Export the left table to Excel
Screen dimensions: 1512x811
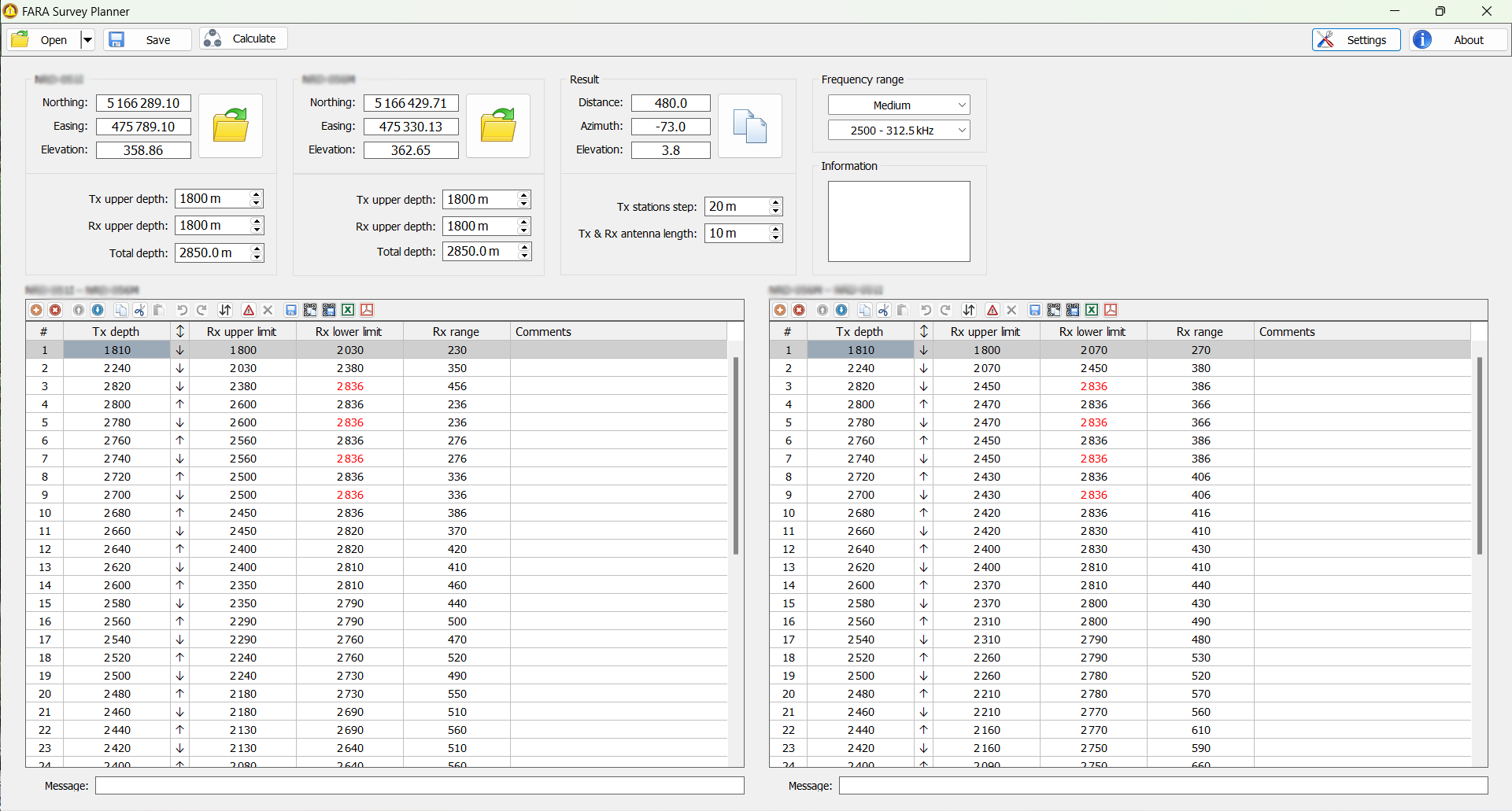(x=348, y=310)
